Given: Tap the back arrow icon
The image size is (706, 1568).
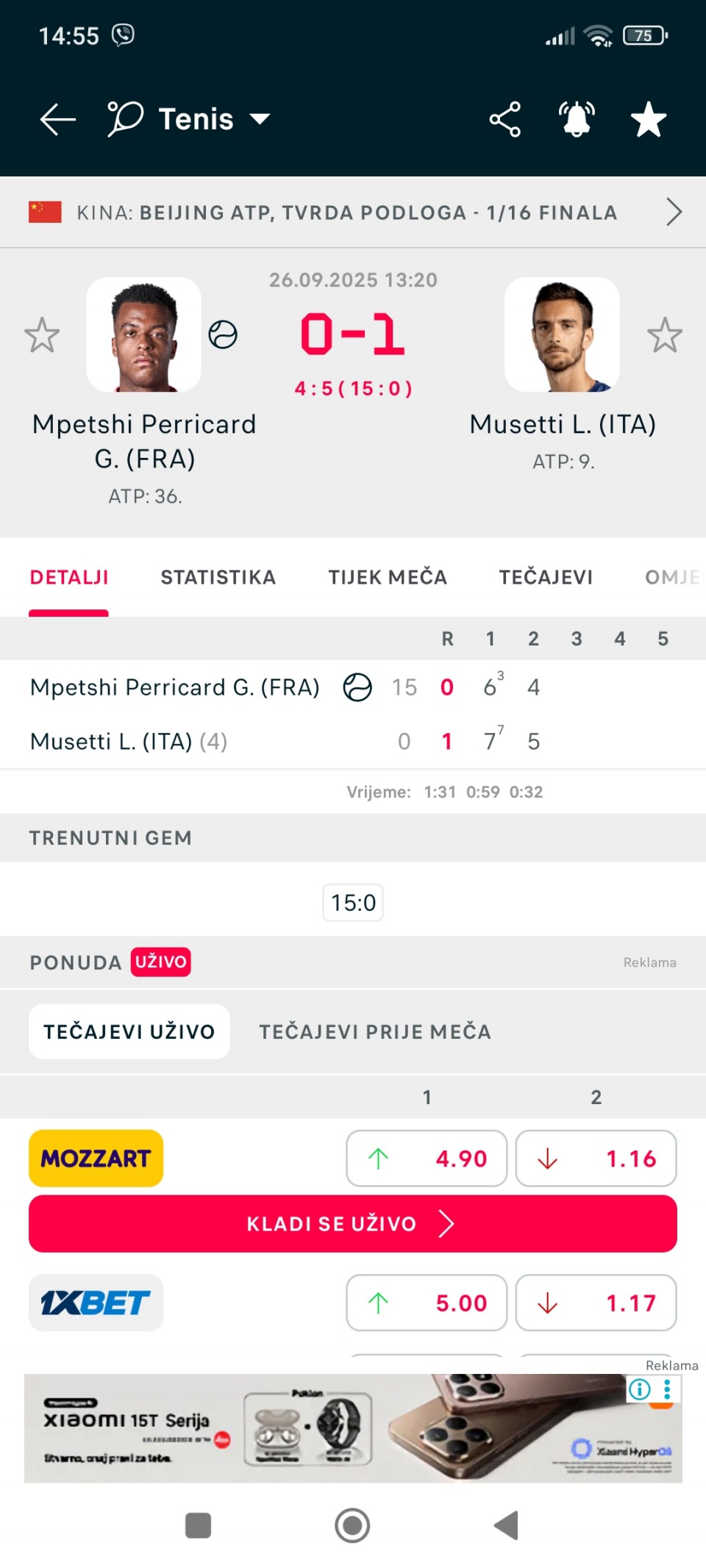Looking at the screenshot, I should click(x=58, y=119).
